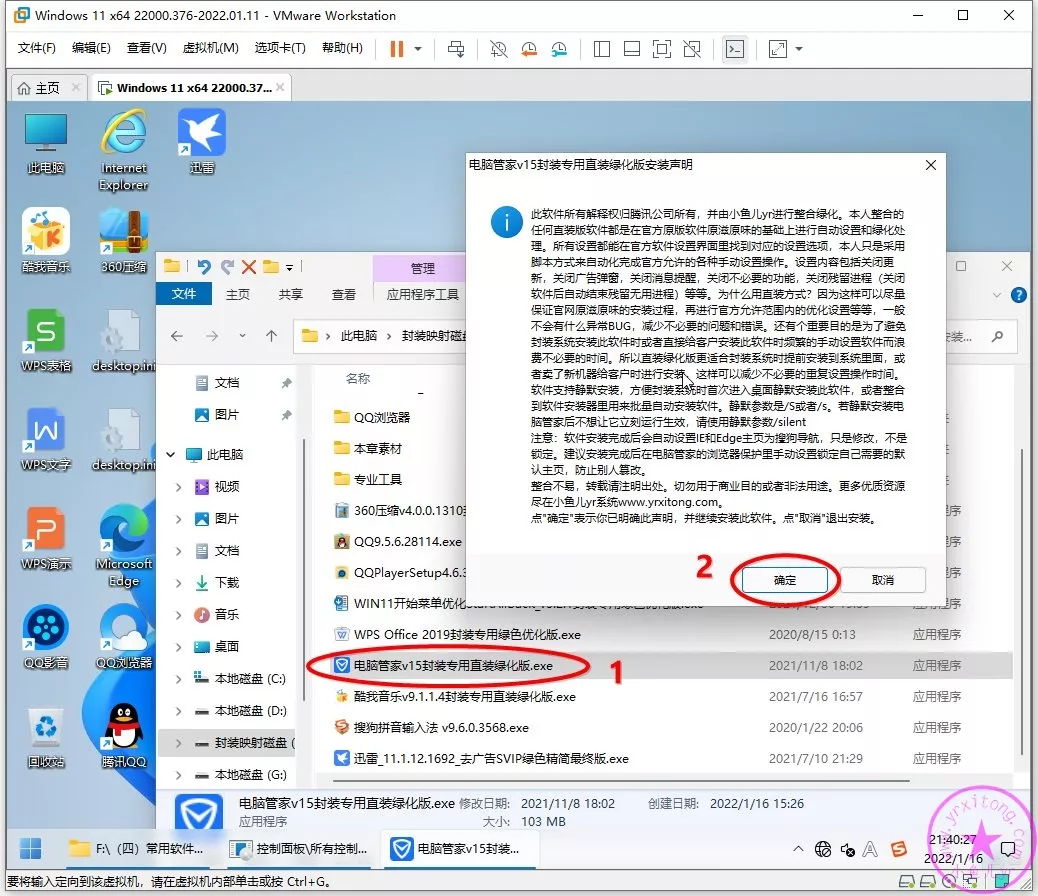Click the VMware snapshot take icon
The width and height of the screenshot is (1038, 896).
pyautogui.click(x=498, y=48)
